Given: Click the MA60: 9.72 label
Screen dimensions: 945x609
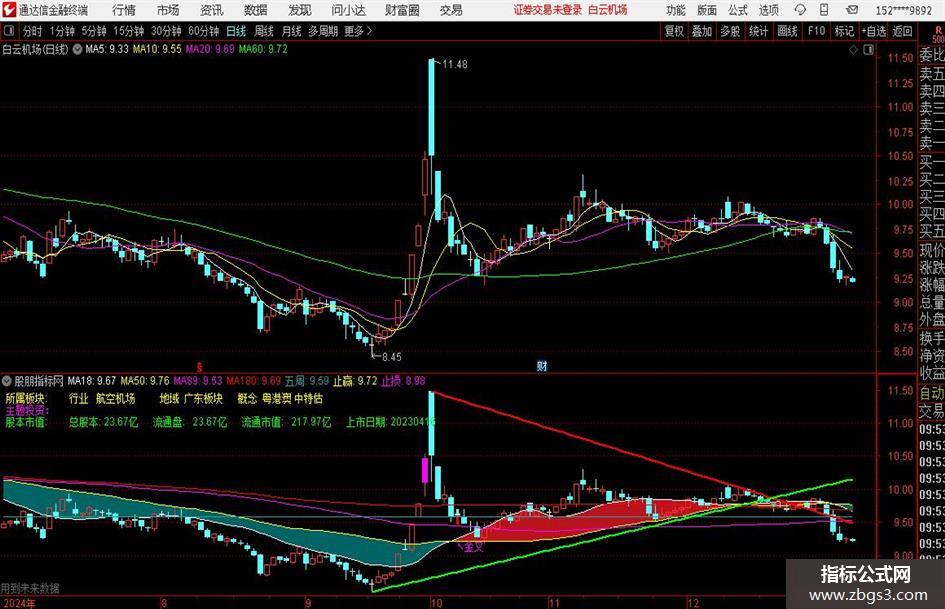Looking at the screenshot, I should coord(263,49).
